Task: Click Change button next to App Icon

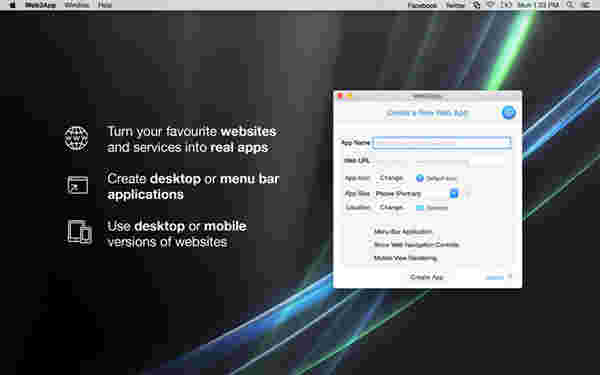Action: [x=391, y=178]
